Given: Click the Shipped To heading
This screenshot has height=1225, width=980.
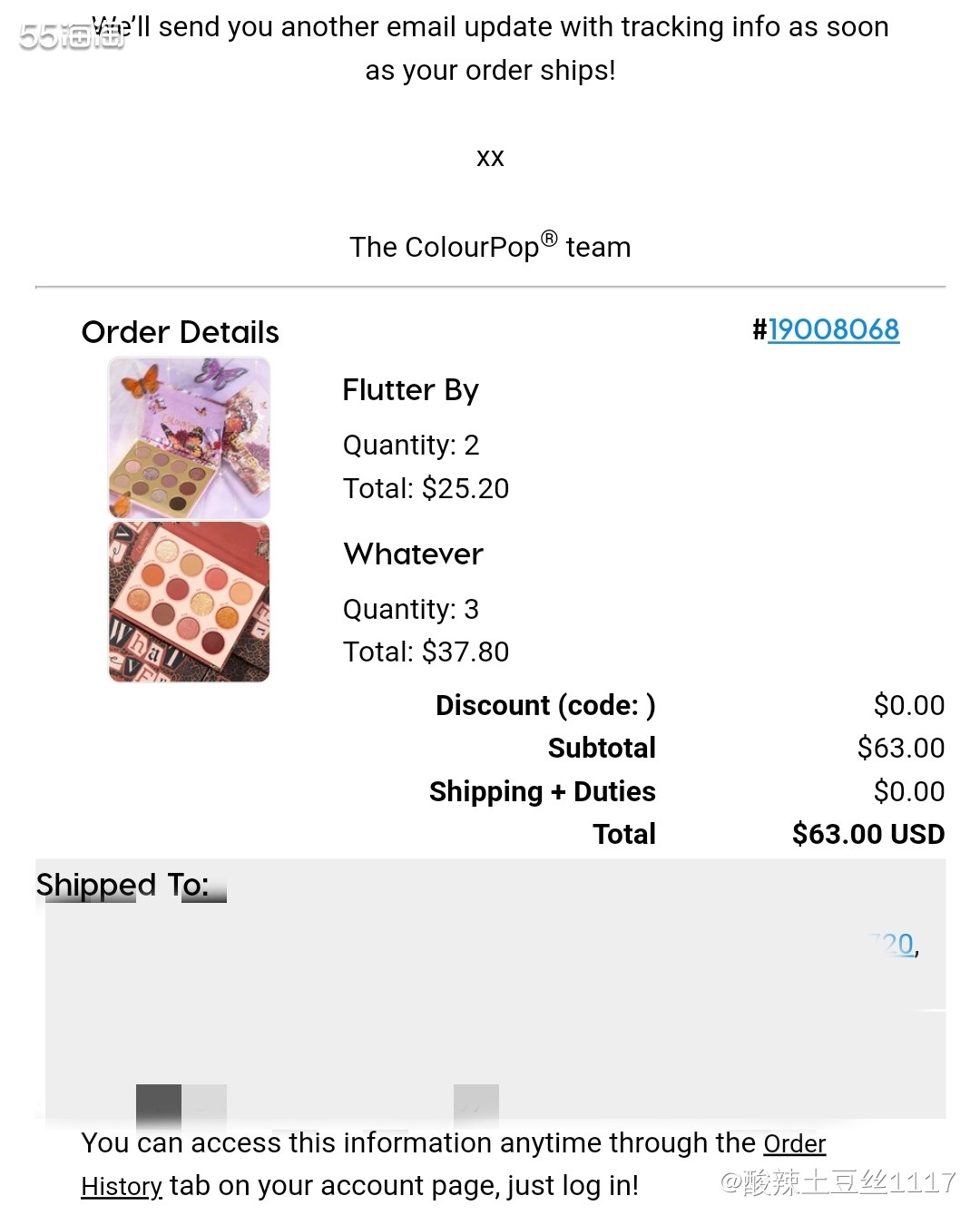Looking at the screenshot, I should click(x=122, y=885).
